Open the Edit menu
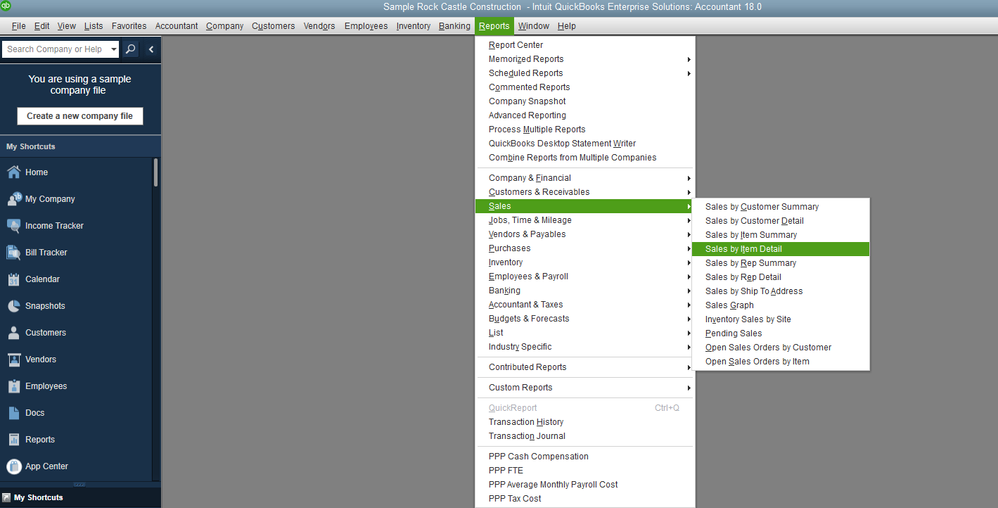 pyautogui.click(x=42, y=26)
